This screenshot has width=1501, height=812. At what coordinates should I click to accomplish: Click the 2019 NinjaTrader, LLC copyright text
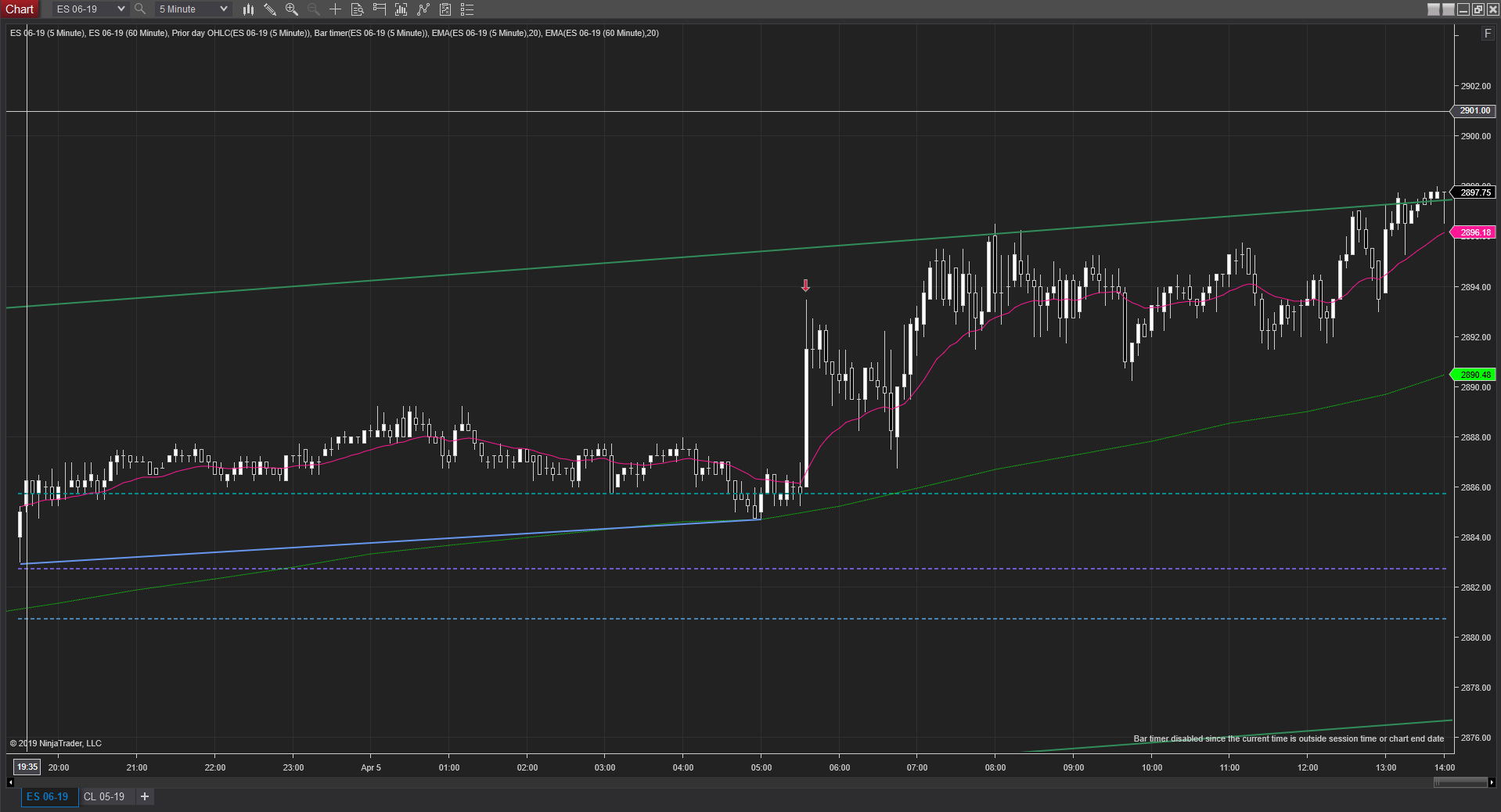[x=56, y=743]
